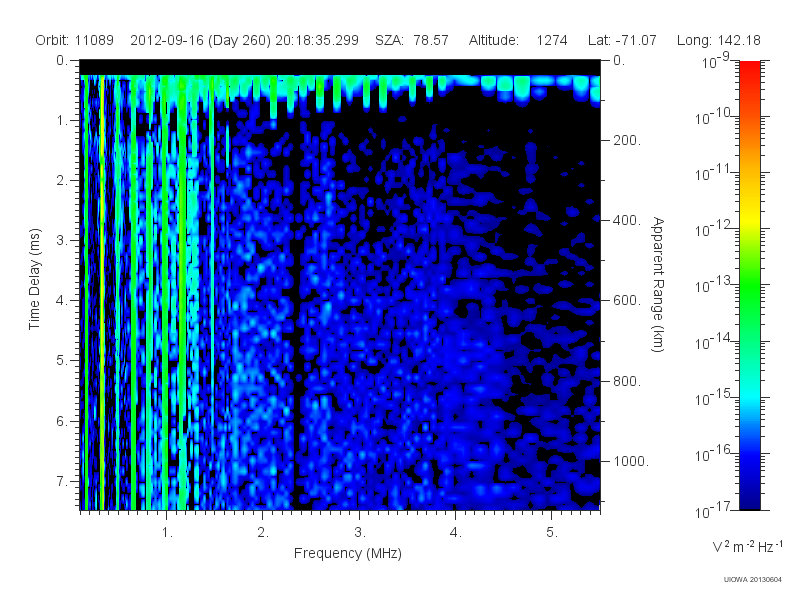Viewport: 800px width, 600px height.
Task: Click the Apparent Range (km) axis title
Action: coord(658,284)
